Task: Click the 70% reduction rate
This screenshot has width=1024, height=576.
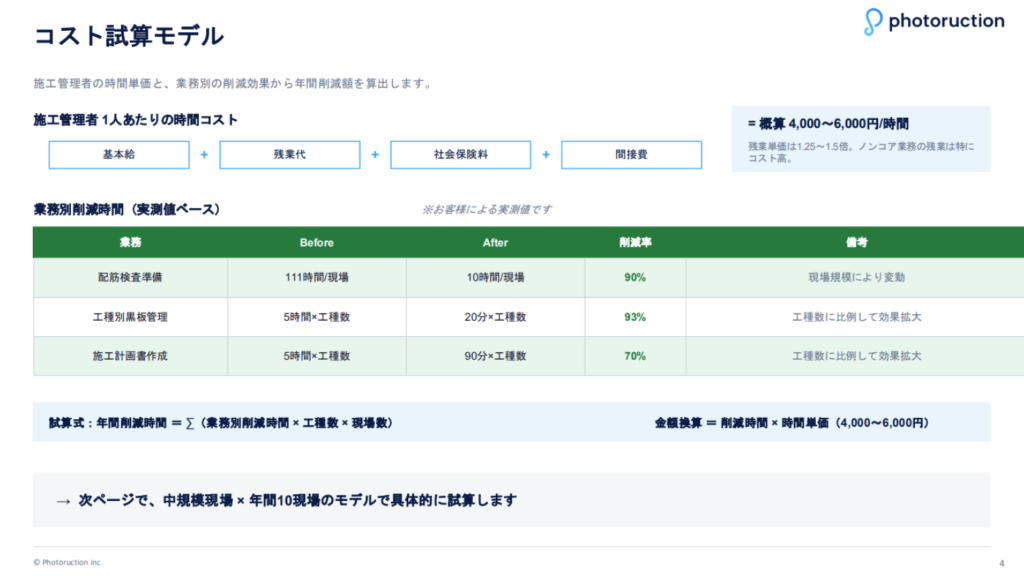Action: 635,356
